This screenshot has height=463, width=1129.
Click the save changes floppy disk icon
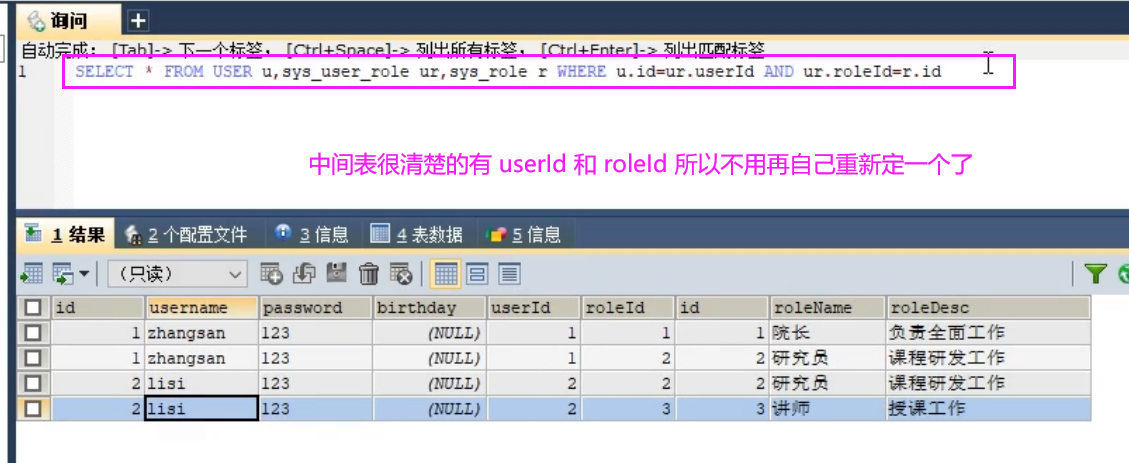coord(337,274)
